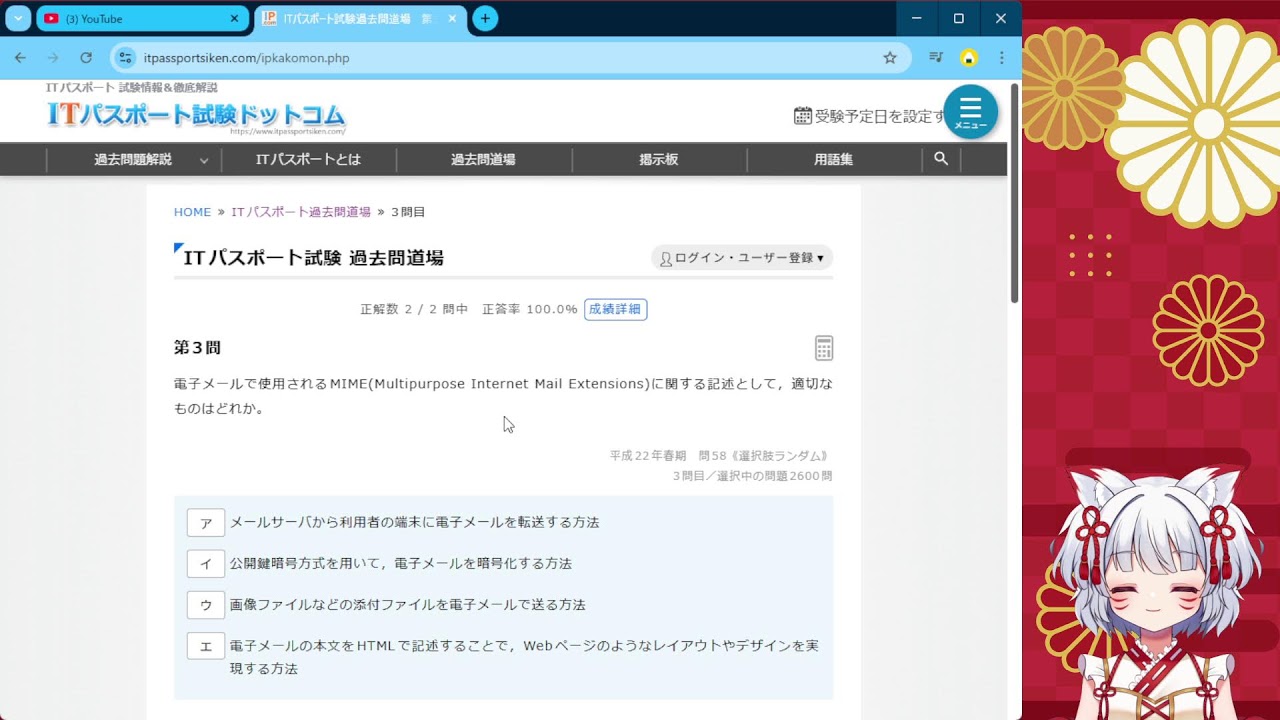Viewport: 1280px width, 720px height.
Task: Follow the HOME breadcrumb link
Action: 192,212
